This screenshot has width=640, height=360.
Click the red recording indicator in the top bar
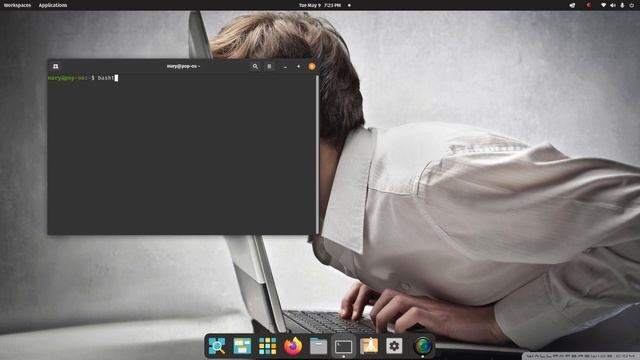tap(589, 5)
